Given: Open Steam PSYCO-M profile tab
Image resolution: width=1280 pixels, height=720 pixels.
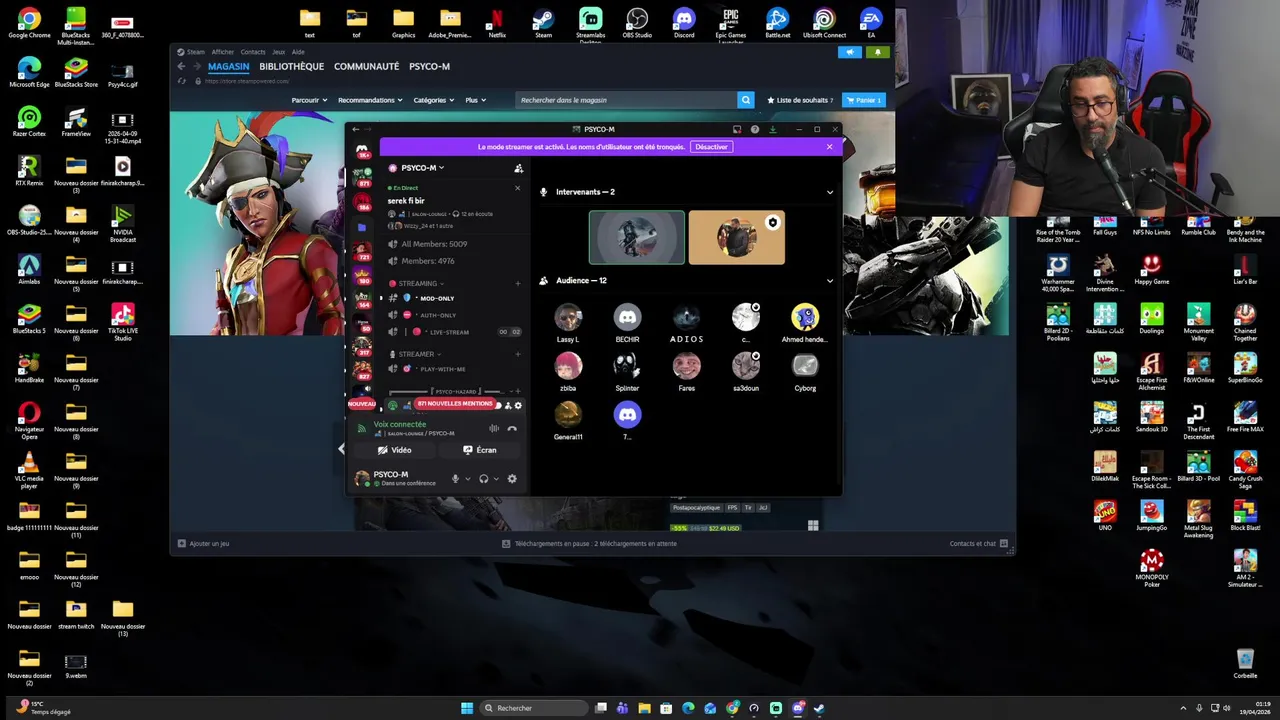Looking at the screenshot, I should [429, 66].
